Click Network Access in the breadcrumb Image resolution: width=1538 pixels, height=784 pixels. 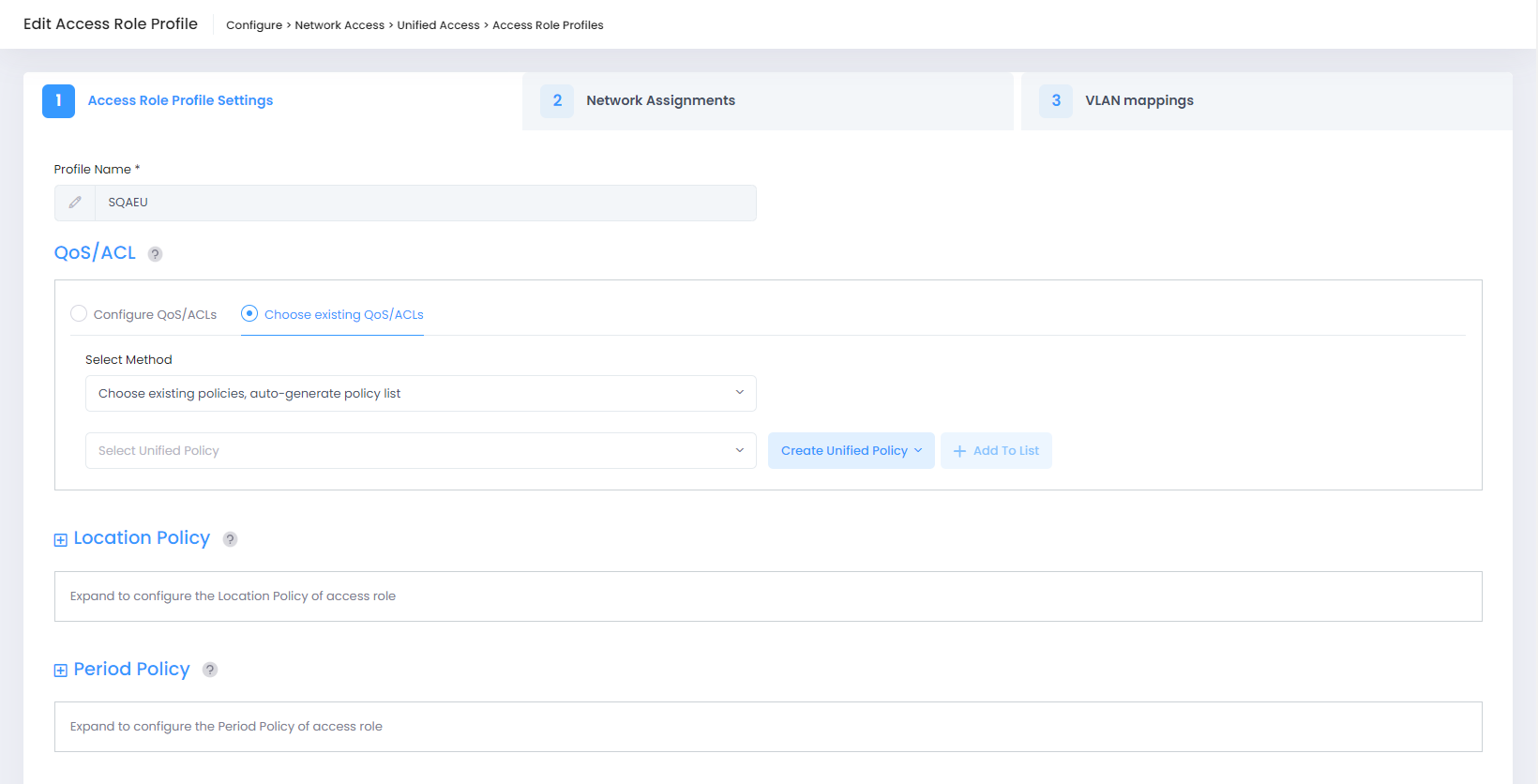(x=339, y=25)
